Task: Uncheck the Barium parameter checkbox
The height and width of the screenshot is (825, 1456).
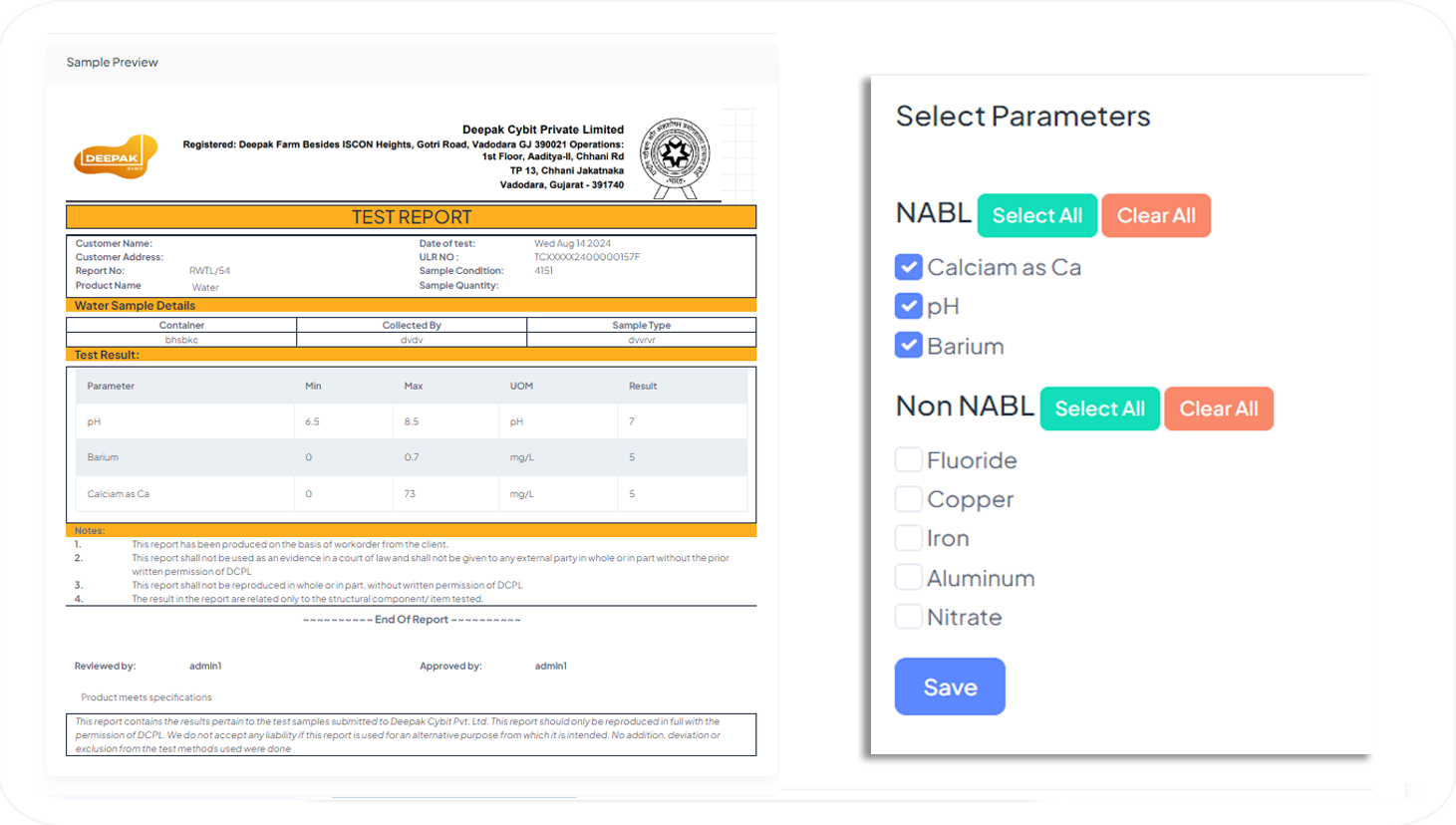Action: pos(908,346)
